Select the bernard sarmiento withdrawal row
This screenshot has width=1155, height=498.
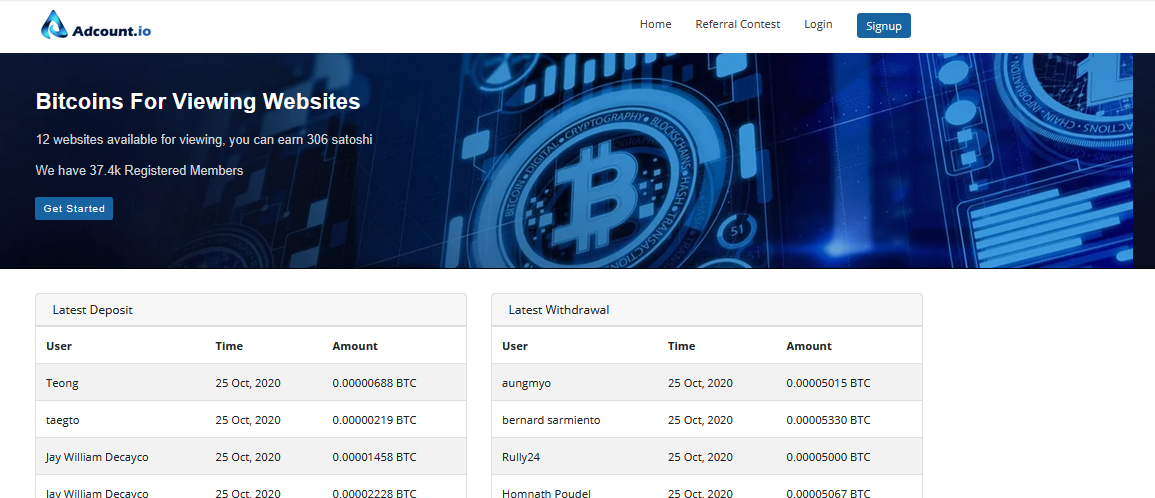[706, 420]
